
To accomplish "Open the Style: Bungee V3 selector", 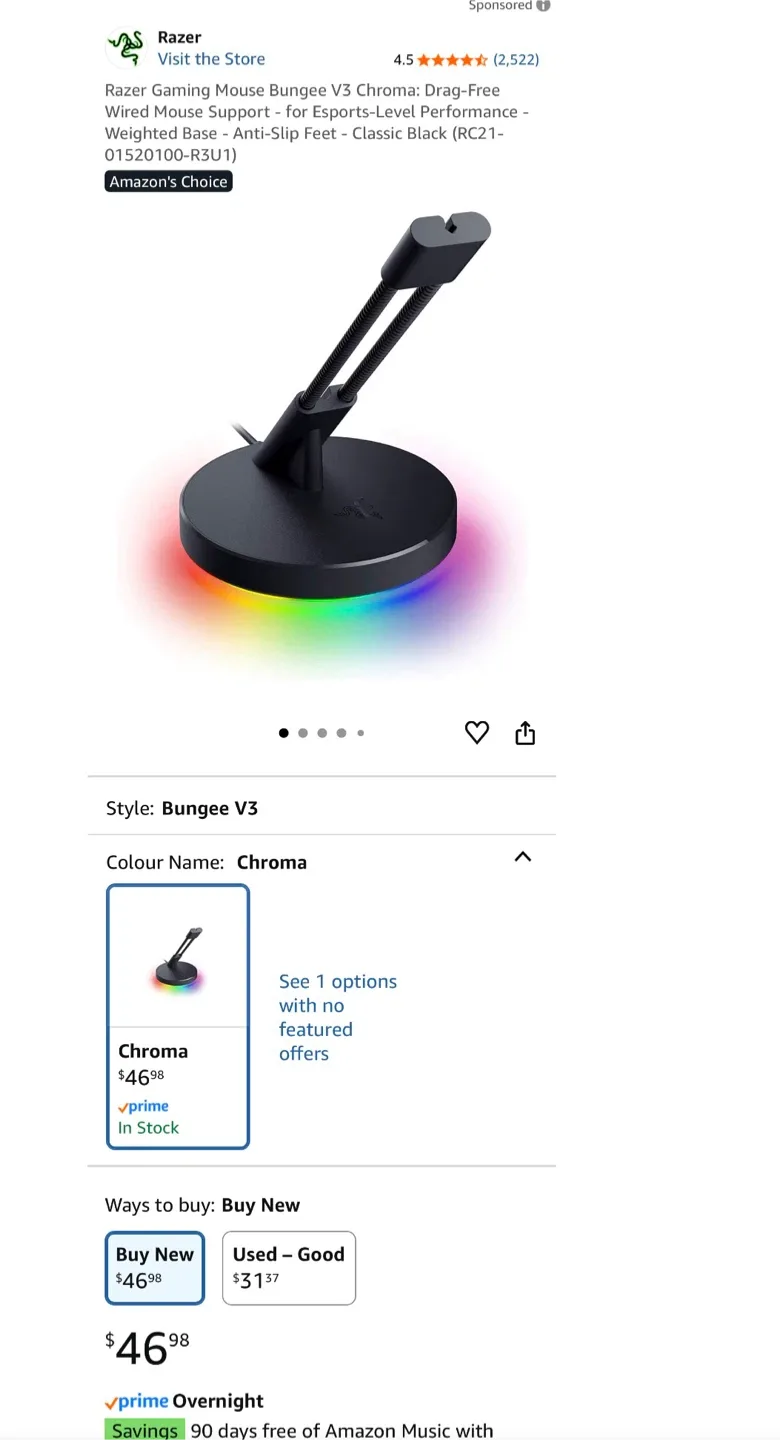I will click(x=322, y=808).
